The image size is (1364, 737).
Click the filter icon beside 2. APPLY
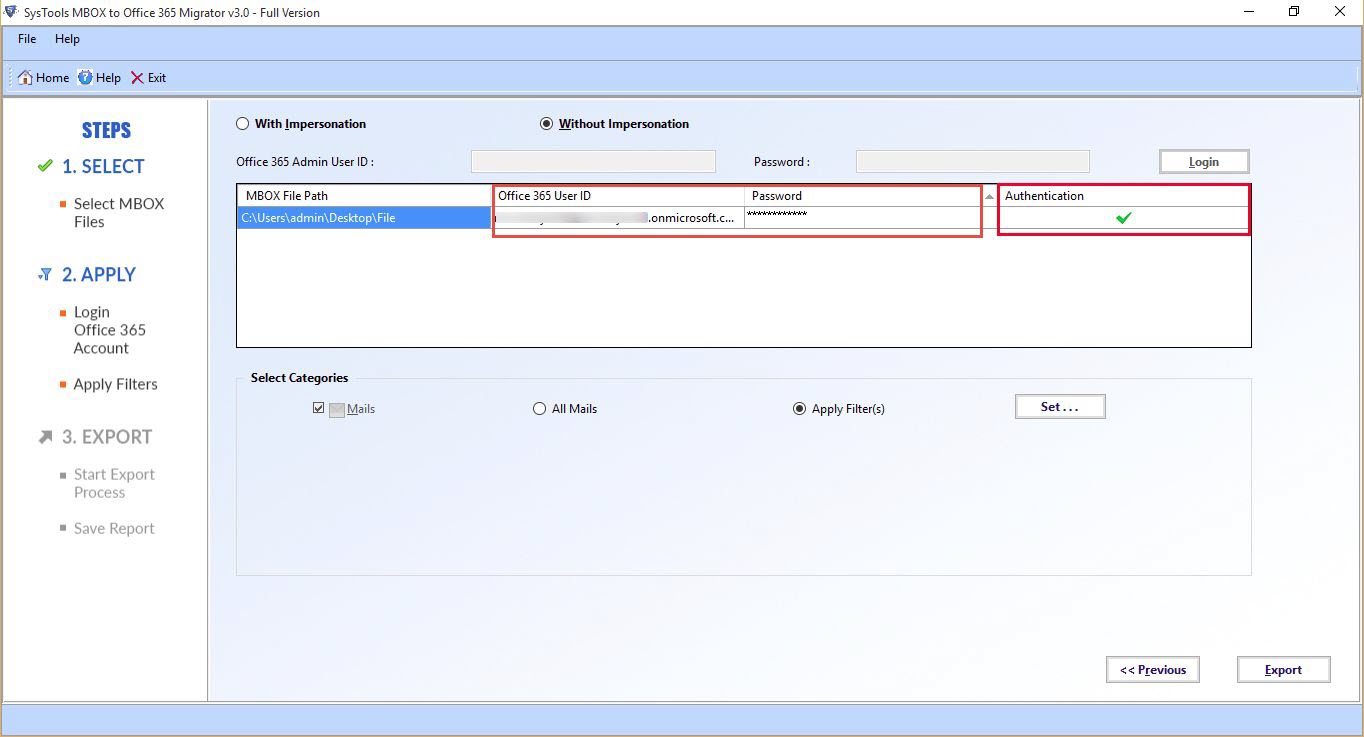pos(44,274)
